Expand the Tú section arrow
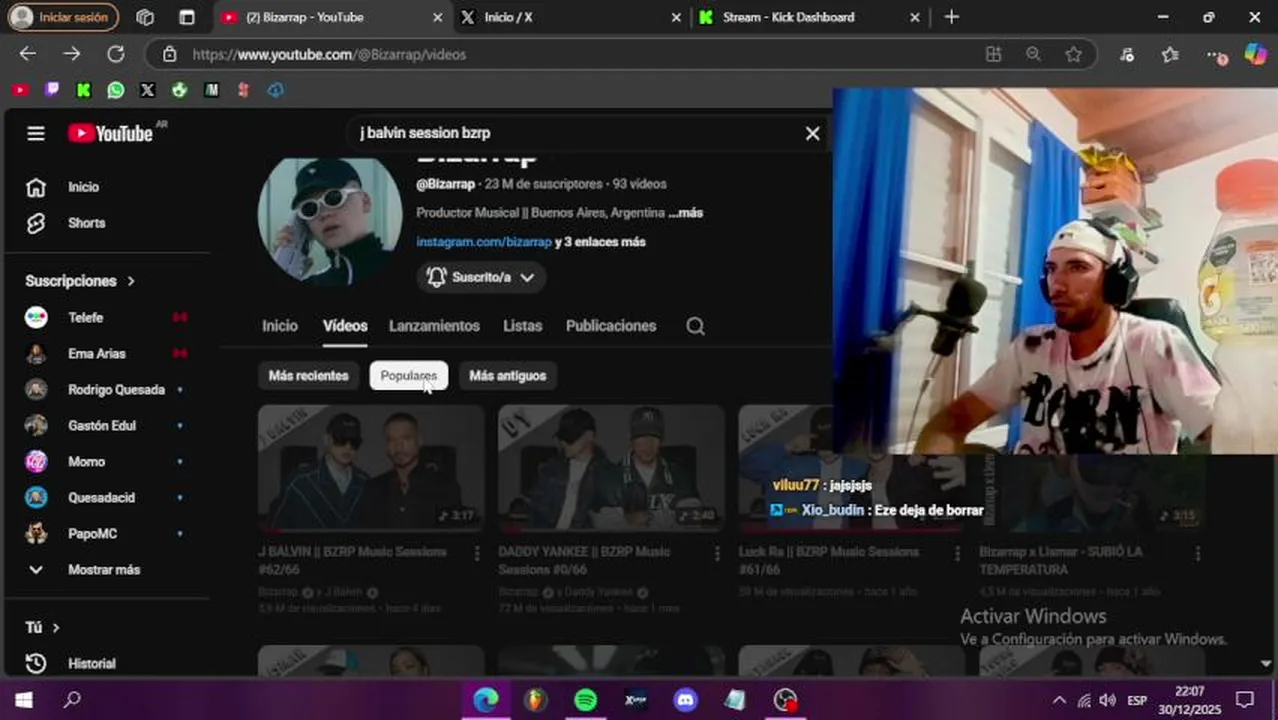Image resolution: width=1278 pixels, height=720 pixels. click(56, 627)
